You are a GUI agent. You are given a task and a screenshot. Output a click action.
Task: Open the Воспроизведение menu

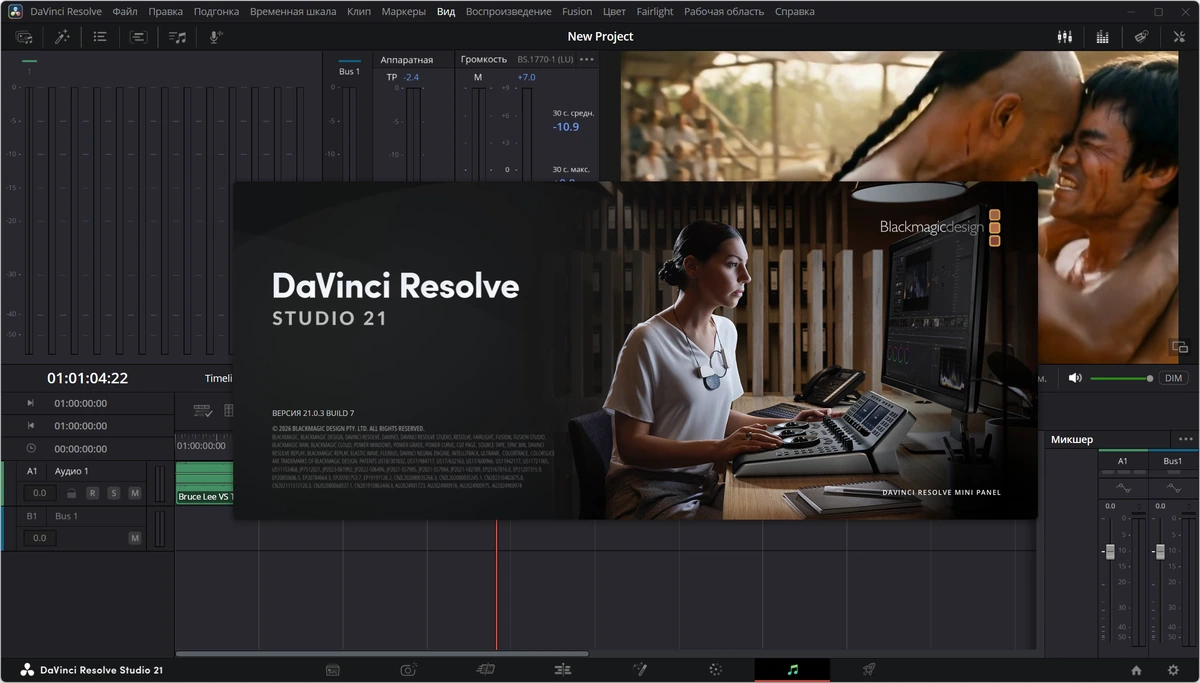pos(508,12)
